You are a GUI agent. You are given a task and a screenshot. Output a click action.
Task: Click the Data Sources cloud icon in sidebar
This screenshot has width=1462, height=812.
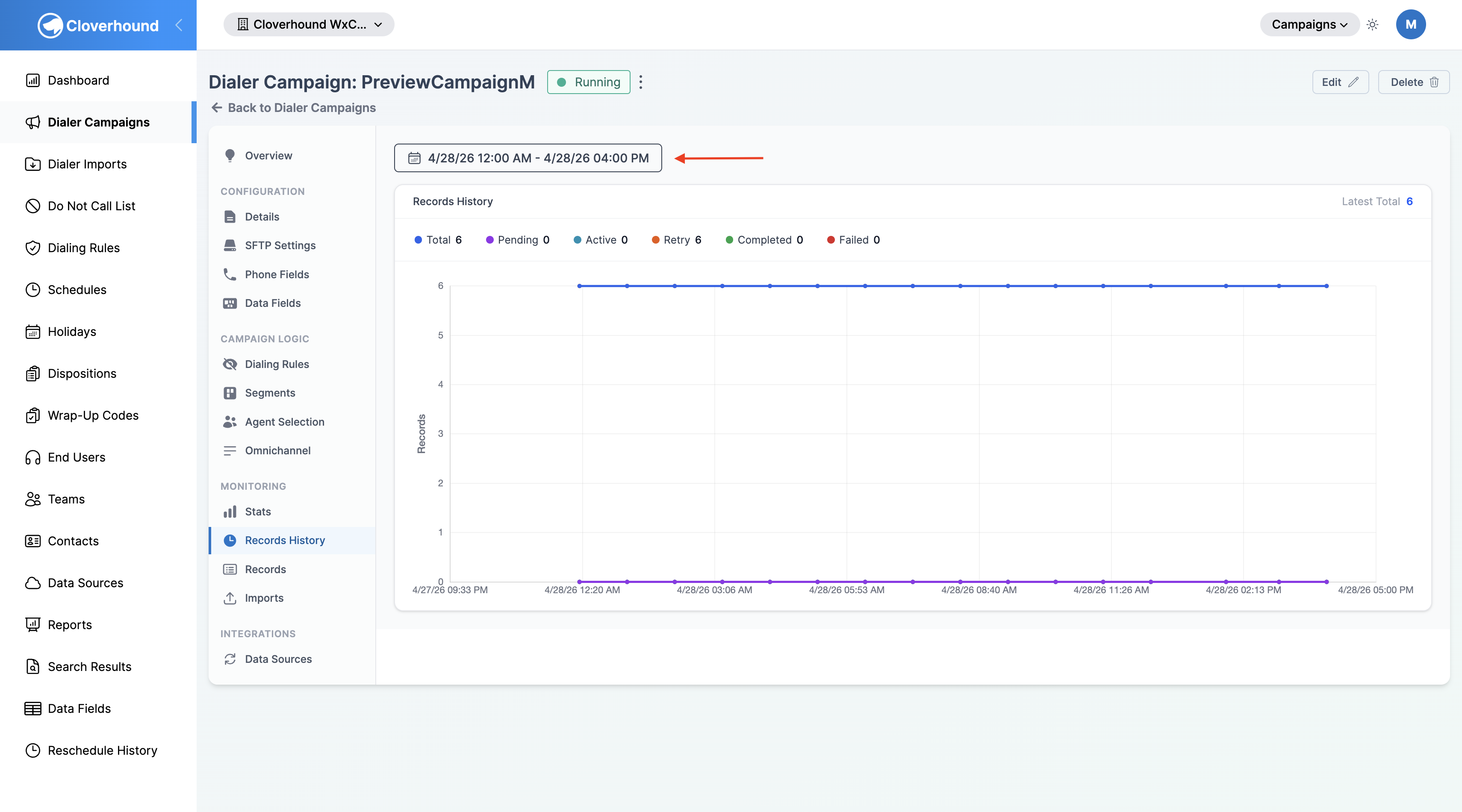[33, 583]
